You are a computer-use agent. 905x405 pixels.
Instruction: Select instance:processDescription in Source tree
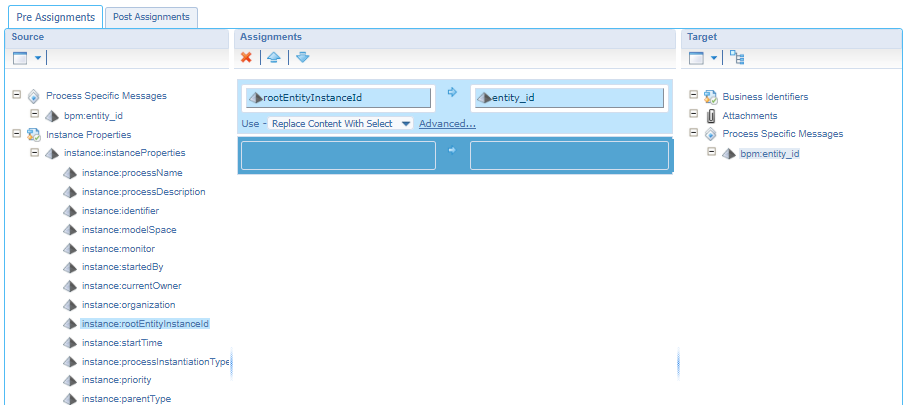point(143,192)
